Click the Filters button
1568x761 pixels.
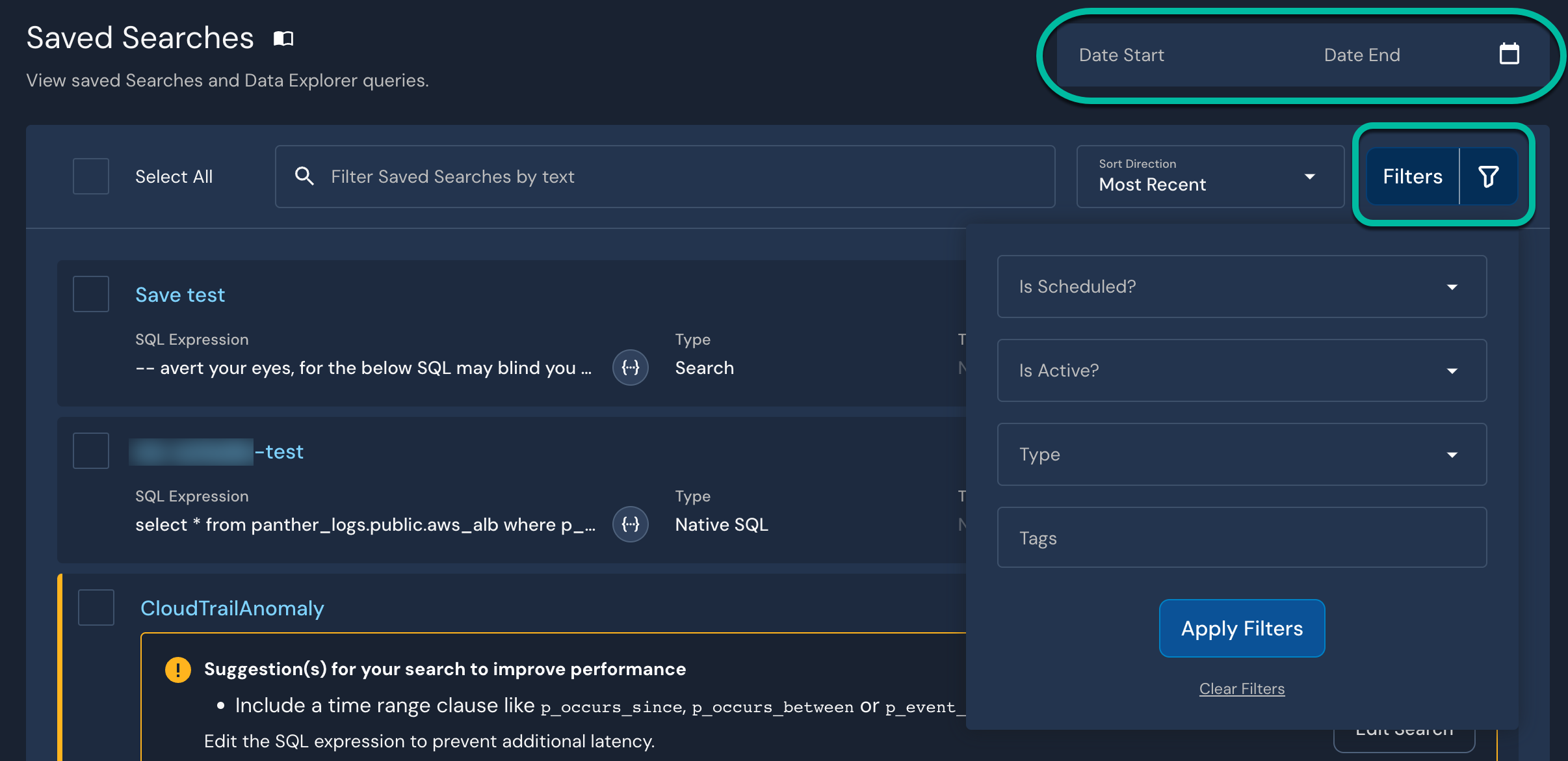[1412, 176]
